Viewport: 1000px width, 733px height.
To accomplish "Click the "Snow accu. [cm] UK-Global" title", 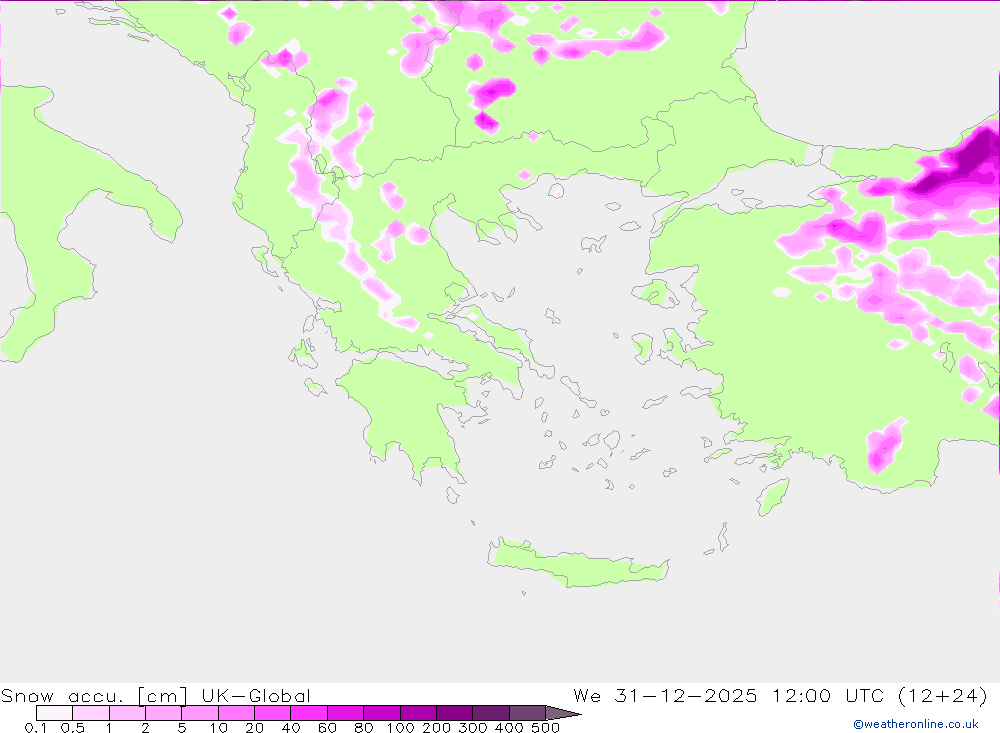I will click(x=156, y=695).
